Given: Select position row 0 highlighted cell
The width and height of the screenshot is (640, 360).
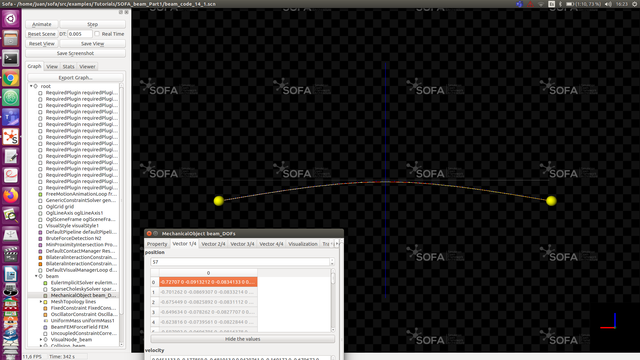Looking at the screenshot, I should (x=208, y=282).
